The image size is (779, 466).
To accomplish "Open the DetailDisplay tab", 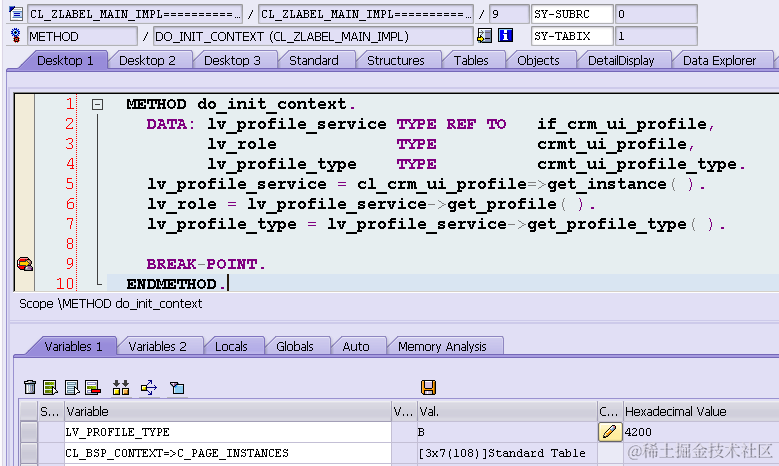I will pos(621,60).
